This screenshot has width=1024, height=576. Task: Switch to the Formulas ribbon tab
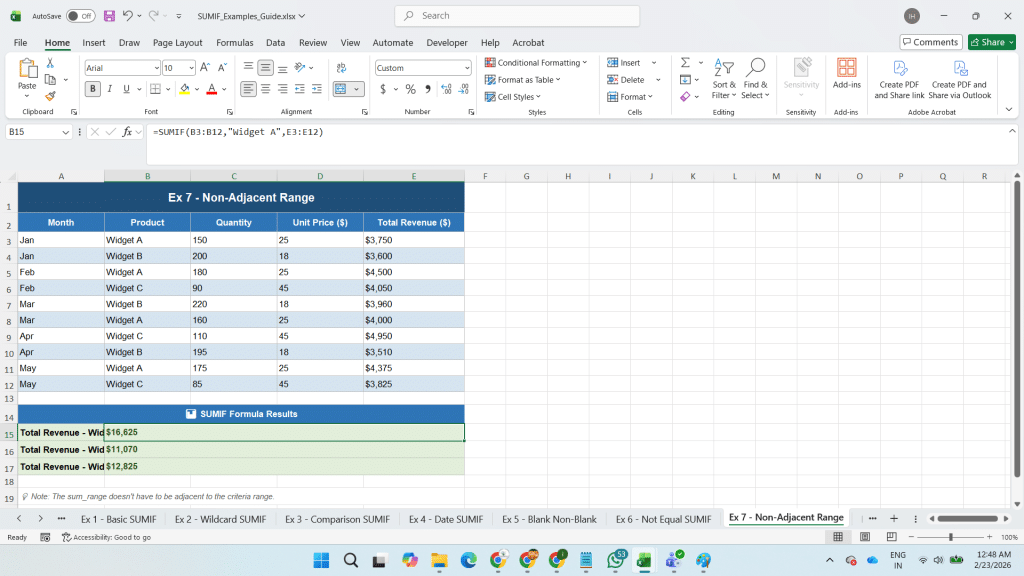pos(234,43)
